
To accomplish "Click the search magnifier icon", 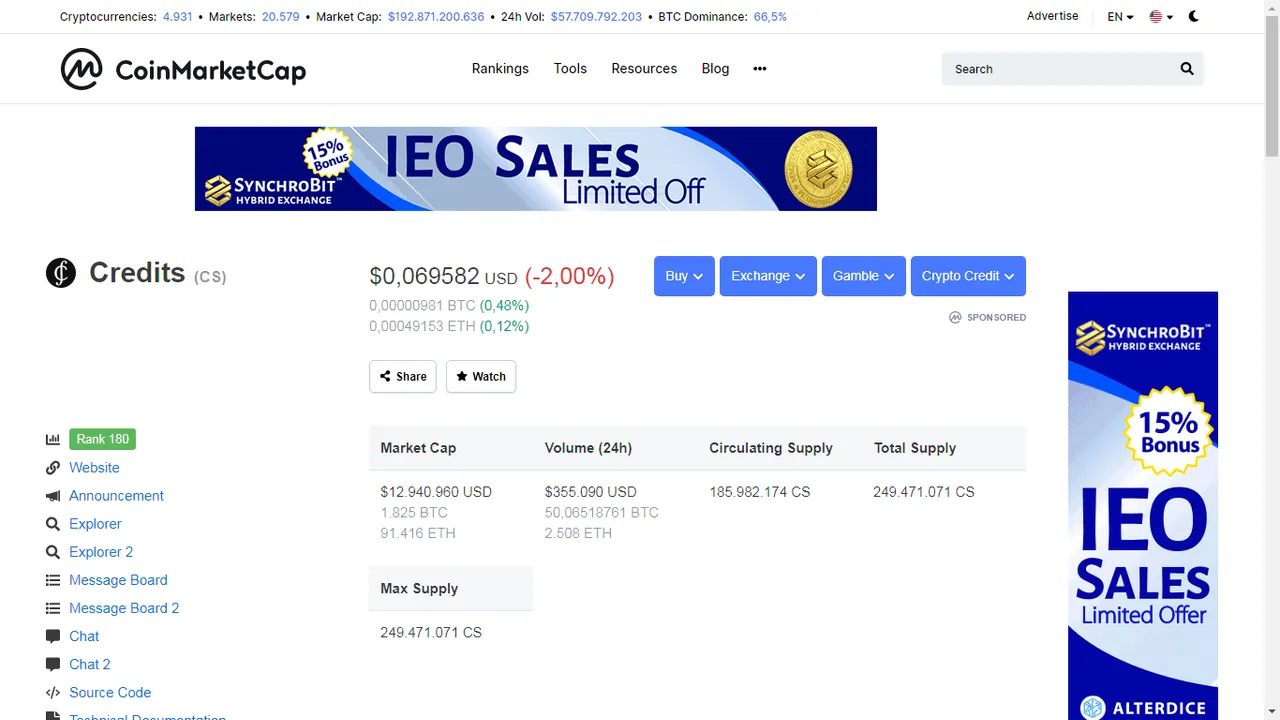I will point(1187,69).
